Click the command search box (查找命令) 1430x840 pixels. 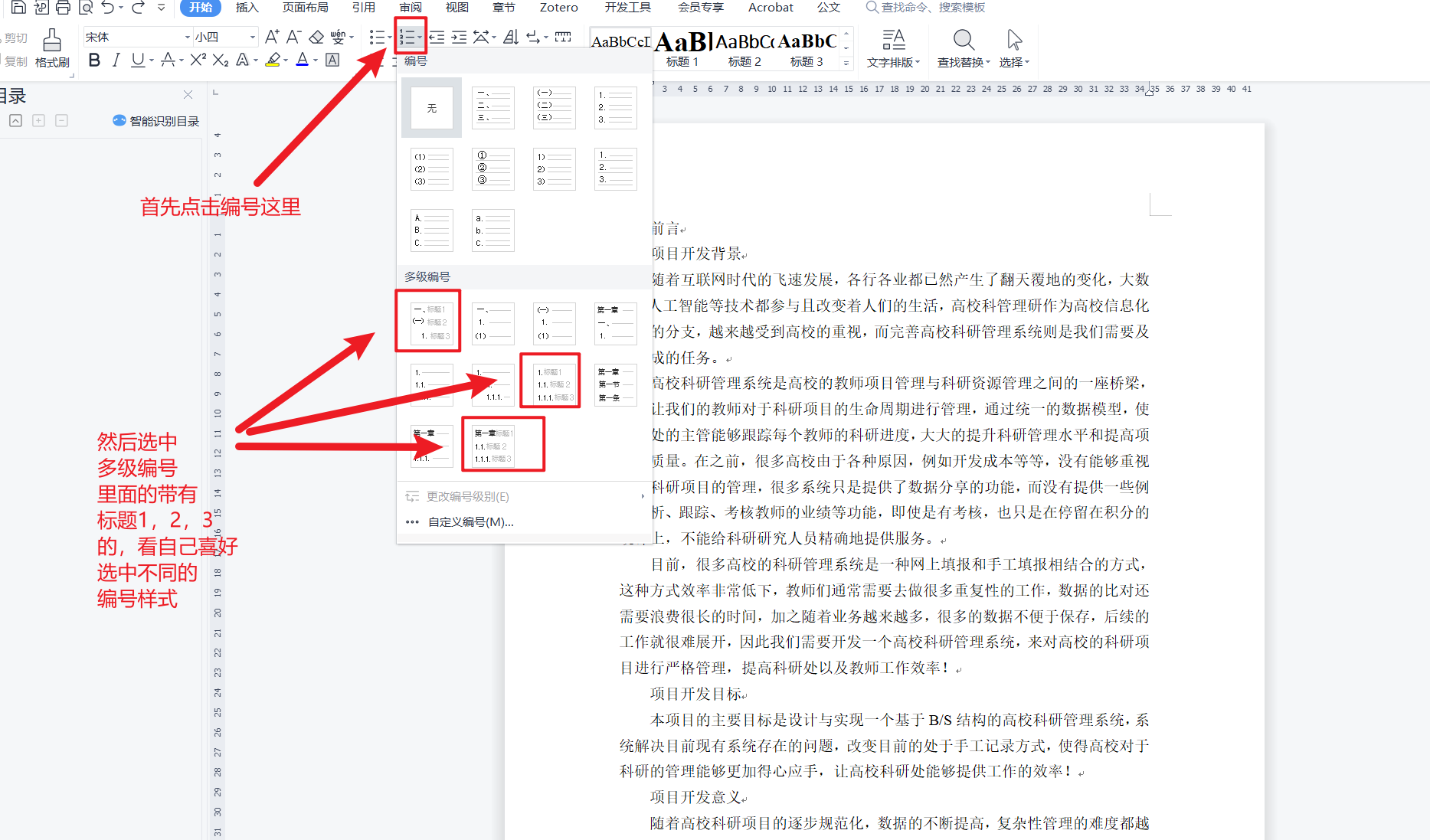(925, 8)
